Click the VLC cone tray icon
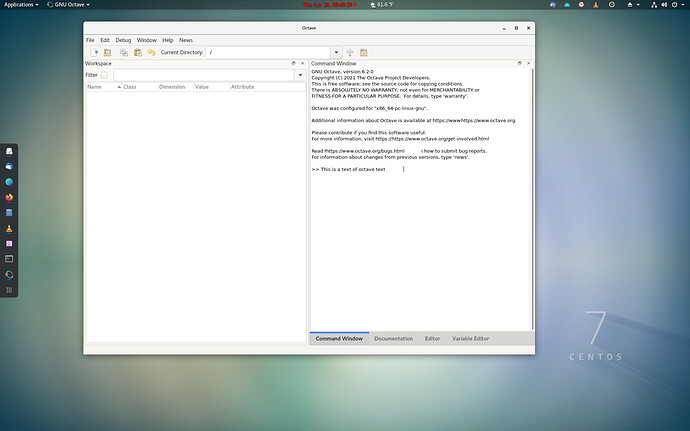Image resolution: width=690 pixels, height=431 pixels. 595,4
